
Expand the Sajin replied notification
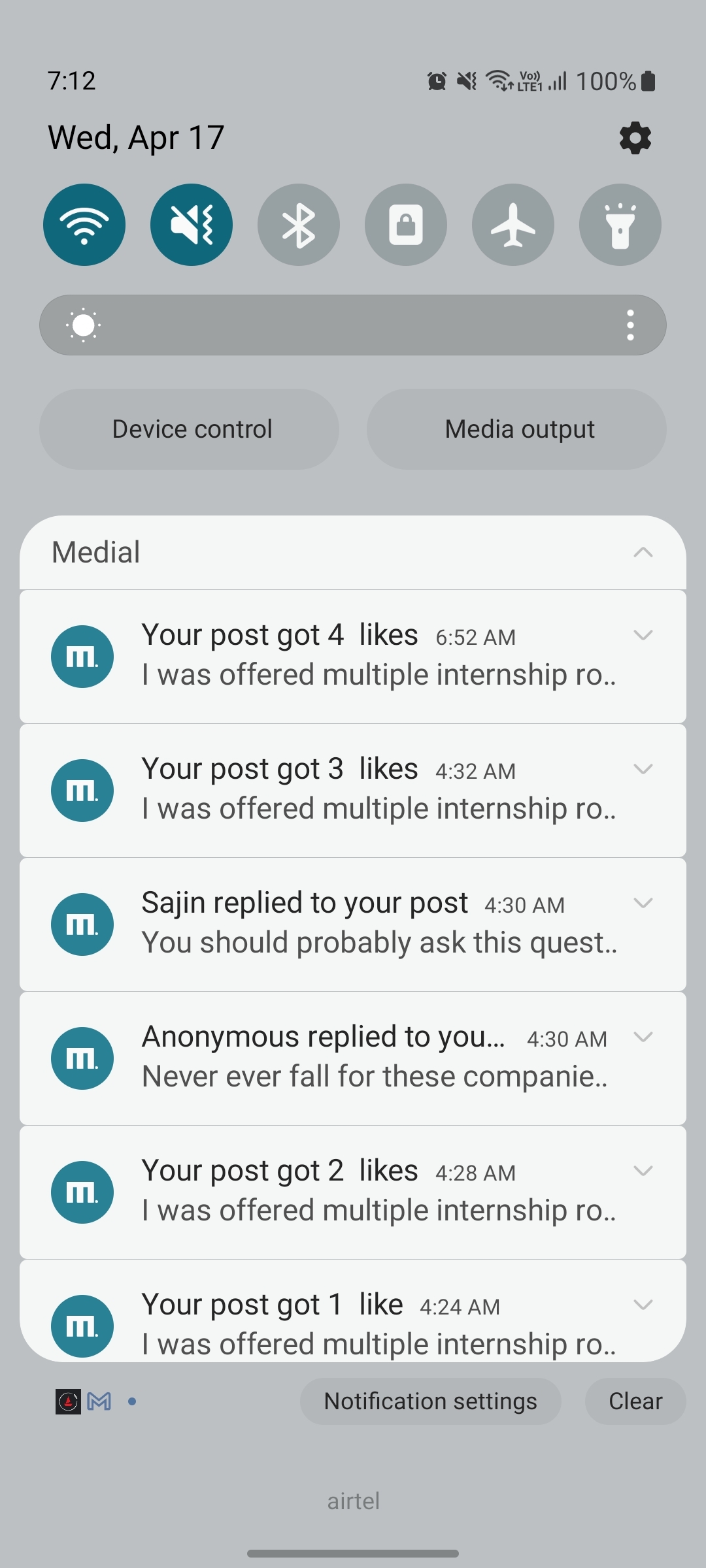pos(643,903)
